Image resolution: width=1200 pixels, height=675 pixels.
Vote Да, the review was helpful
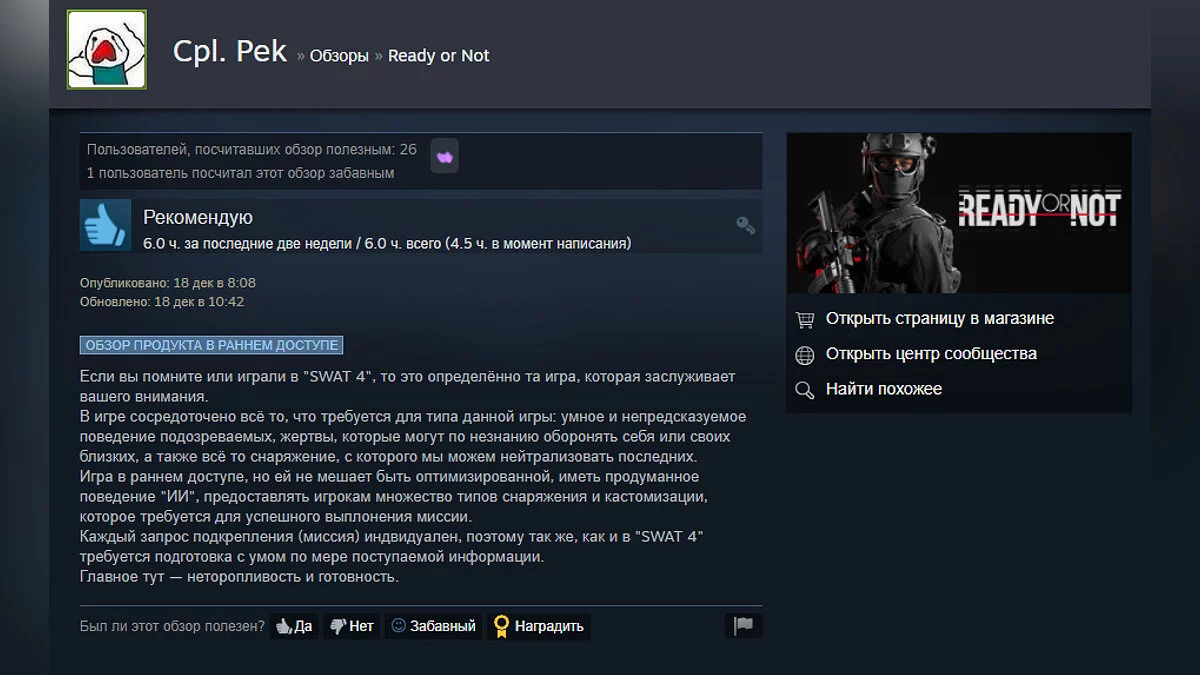pos(294,627)
